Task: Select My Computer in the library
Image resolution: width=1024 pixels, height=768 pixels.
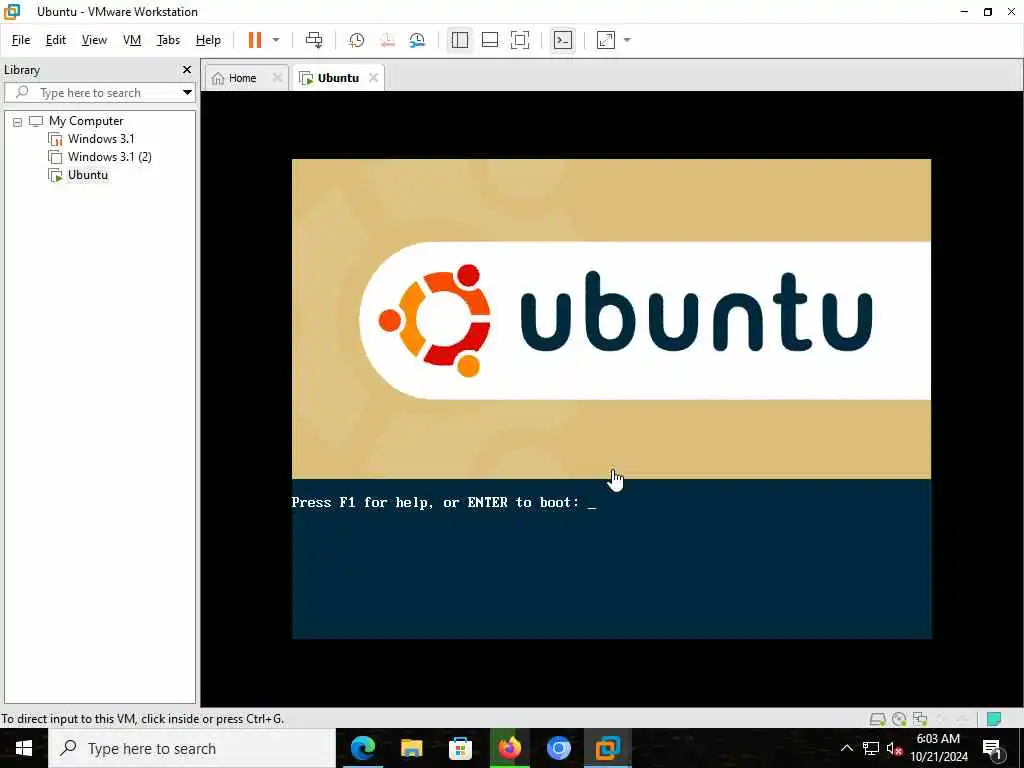Action: [x=86, y=121]
